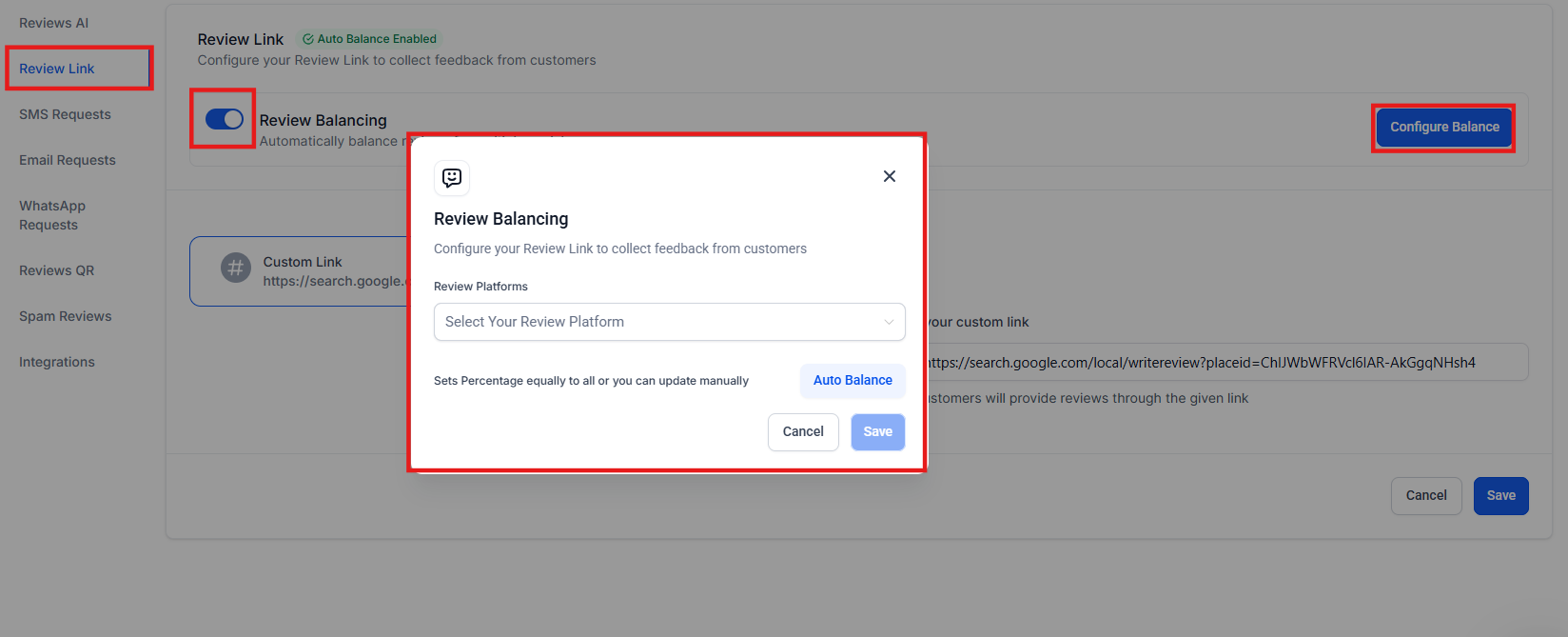Open the Select Your Review Platform dropdown
1568x637 pixels.
click(669, 322)
